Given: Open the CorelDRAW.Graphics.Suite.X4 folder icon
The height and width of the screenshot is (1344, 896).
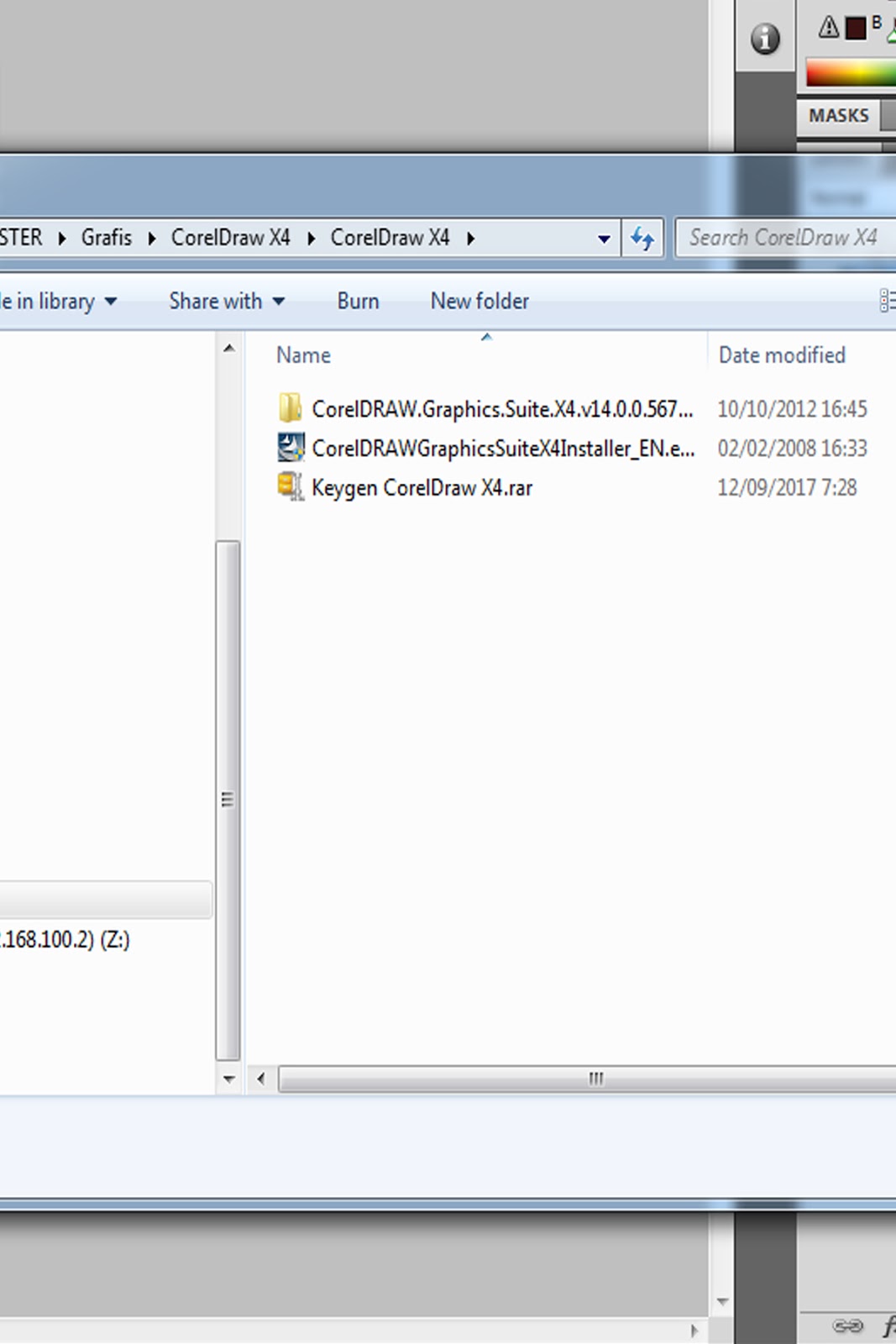Looking at the screenshot, I should (290, 408).
